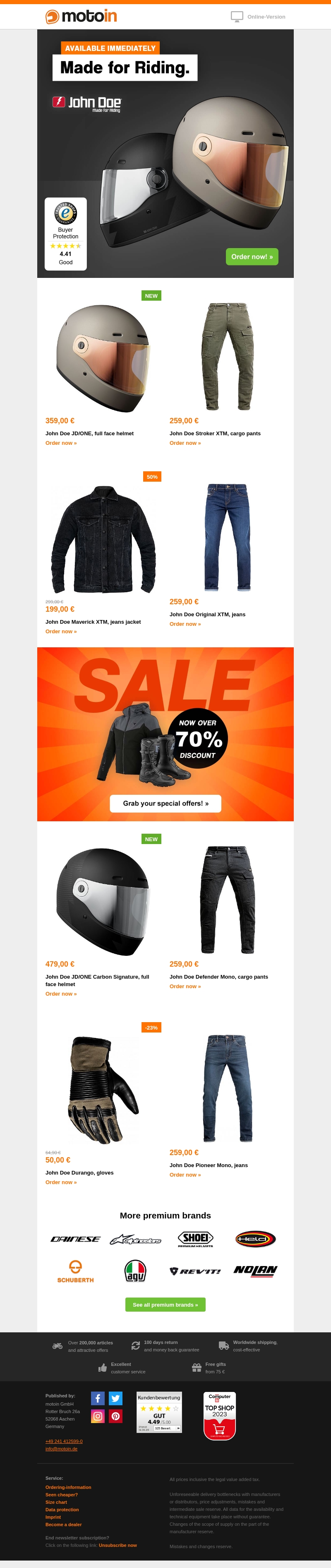Open the Facebook social icon
331x1568 pixels.
click(x=98, y=1398)
